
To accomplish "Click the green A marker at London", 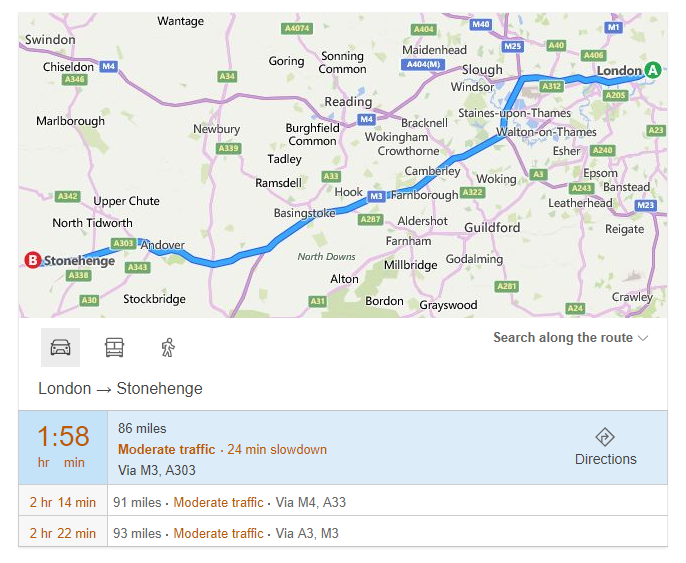I will (x=653, y=70).
